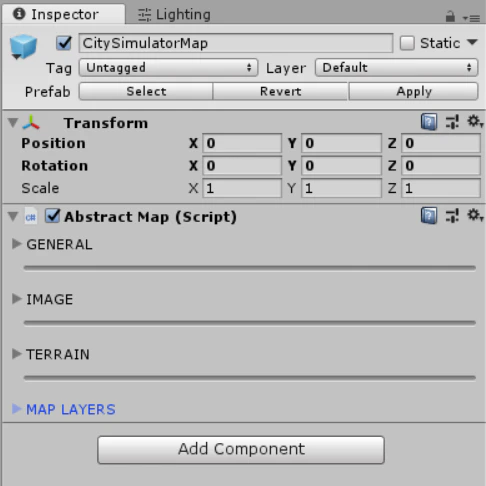Click the Transform axes icon
The width and height of the screenshot is (486, 486).
pos(31,123)
